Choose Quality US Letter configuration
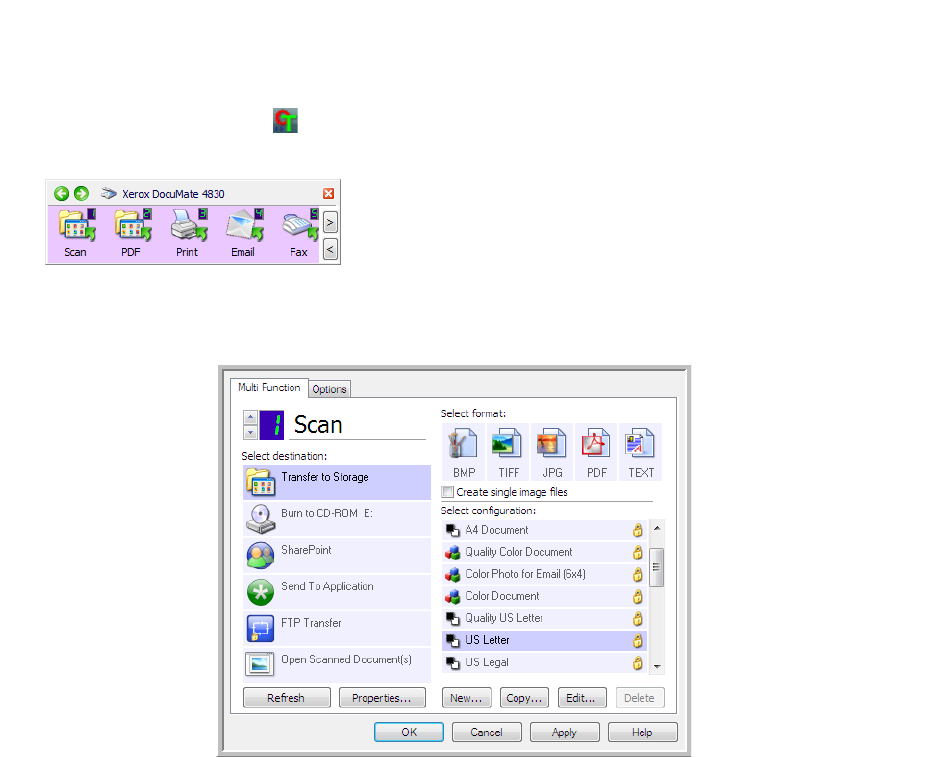The height and width of the screenshot is (757, 936). click(544, 618)
